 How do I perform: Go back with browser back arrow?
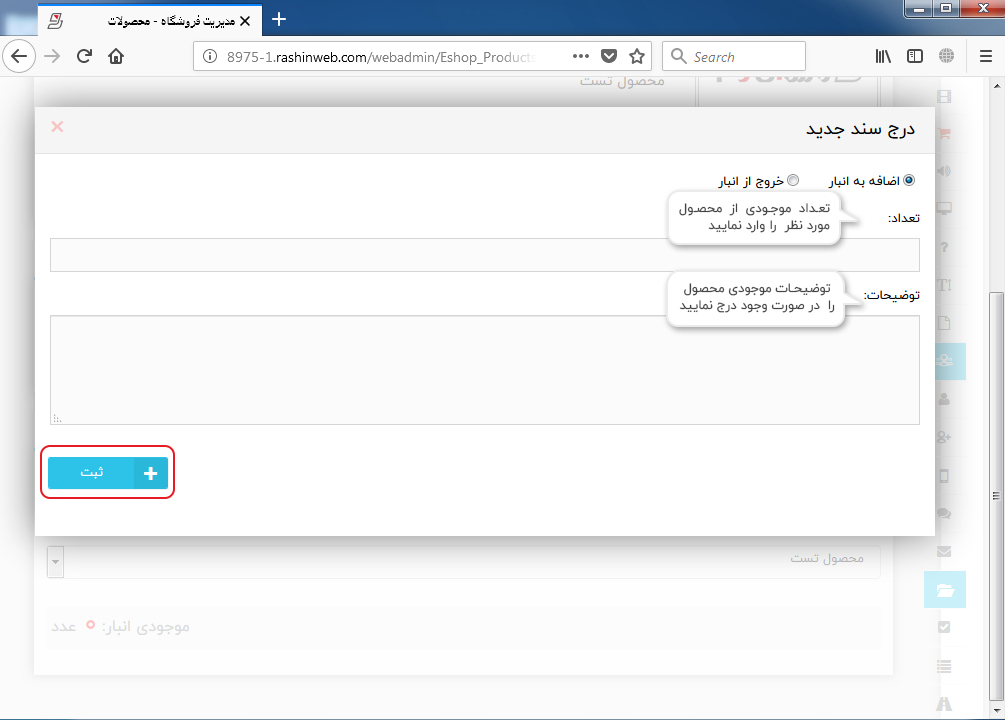click(x=19, y=56)
